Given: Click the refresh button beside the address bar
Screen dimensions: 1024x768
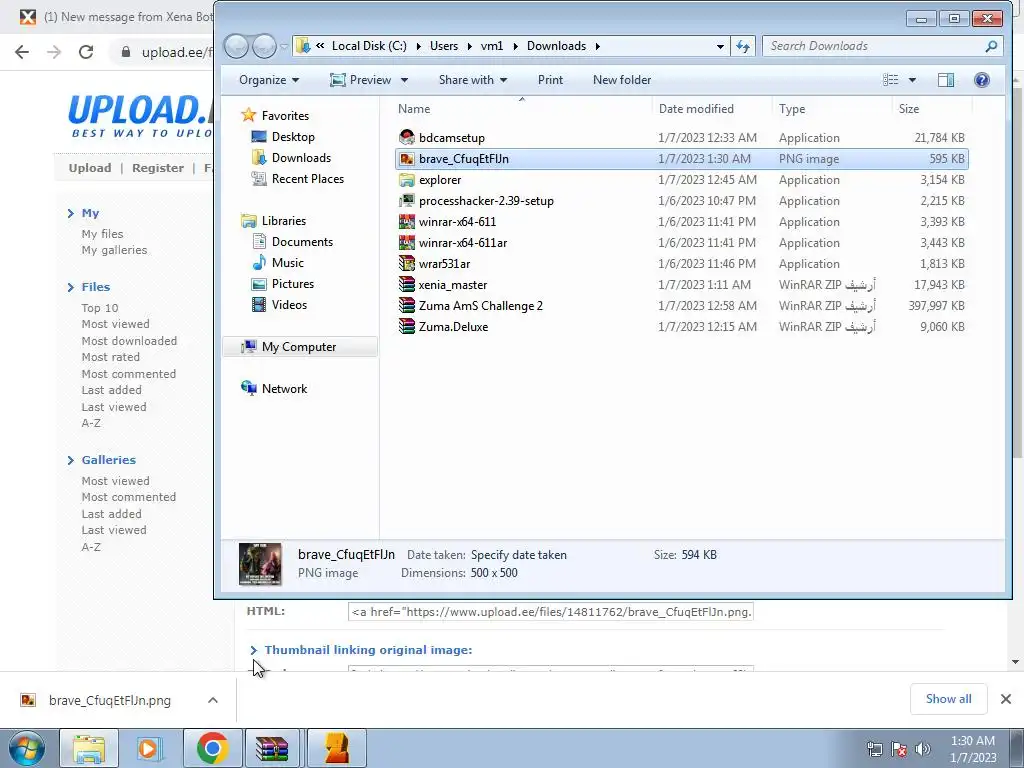Looking at the screenshot, I should [743, 46].
